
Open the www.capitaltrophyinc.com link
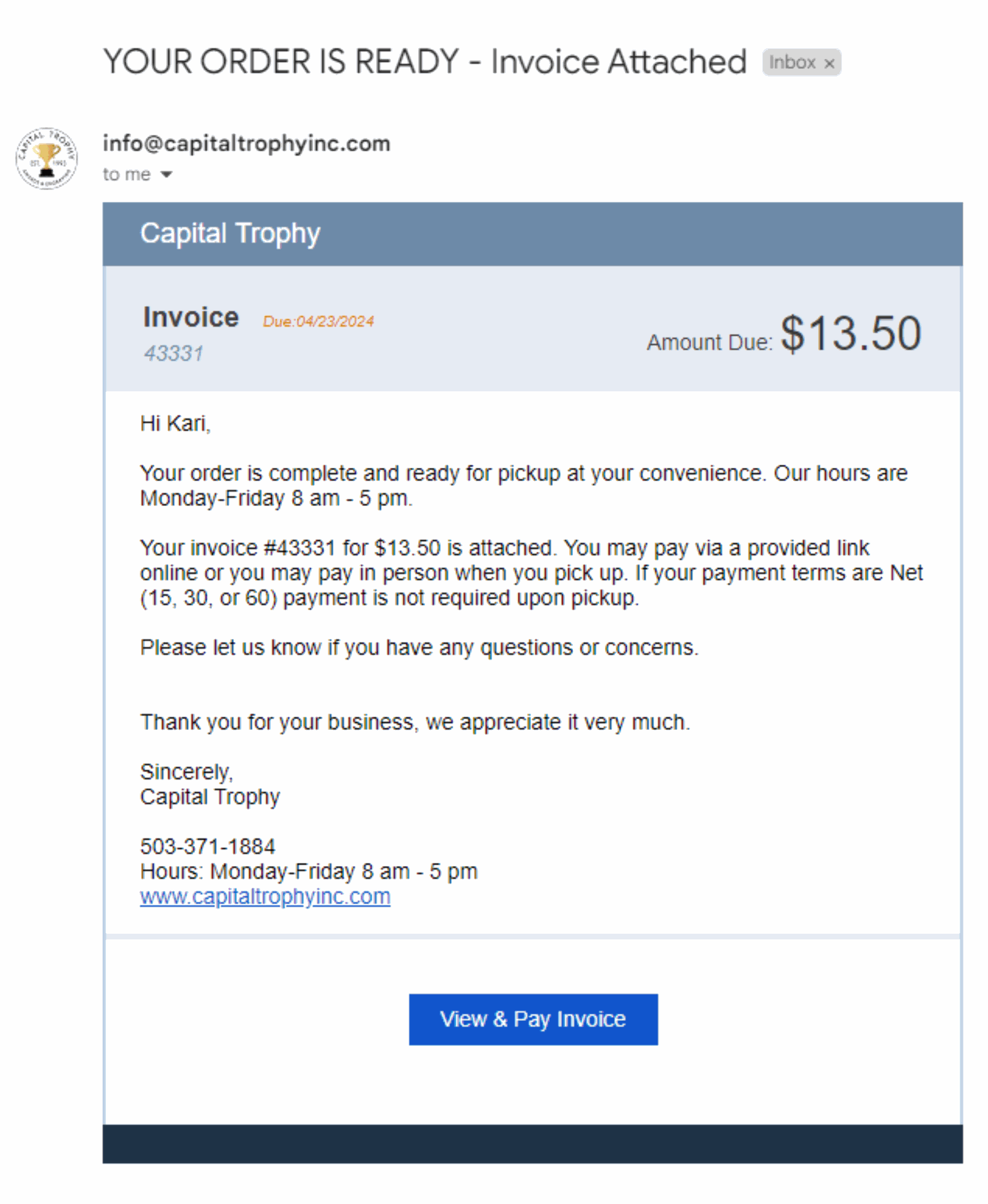265,897
